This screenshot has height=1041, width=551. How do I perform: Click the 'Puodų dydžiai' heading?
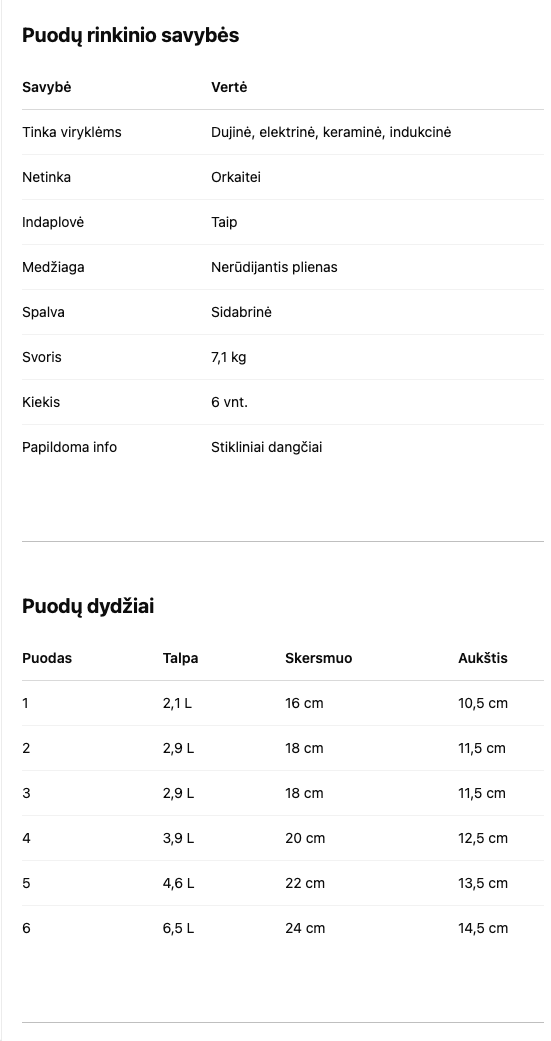click(88, 606)
